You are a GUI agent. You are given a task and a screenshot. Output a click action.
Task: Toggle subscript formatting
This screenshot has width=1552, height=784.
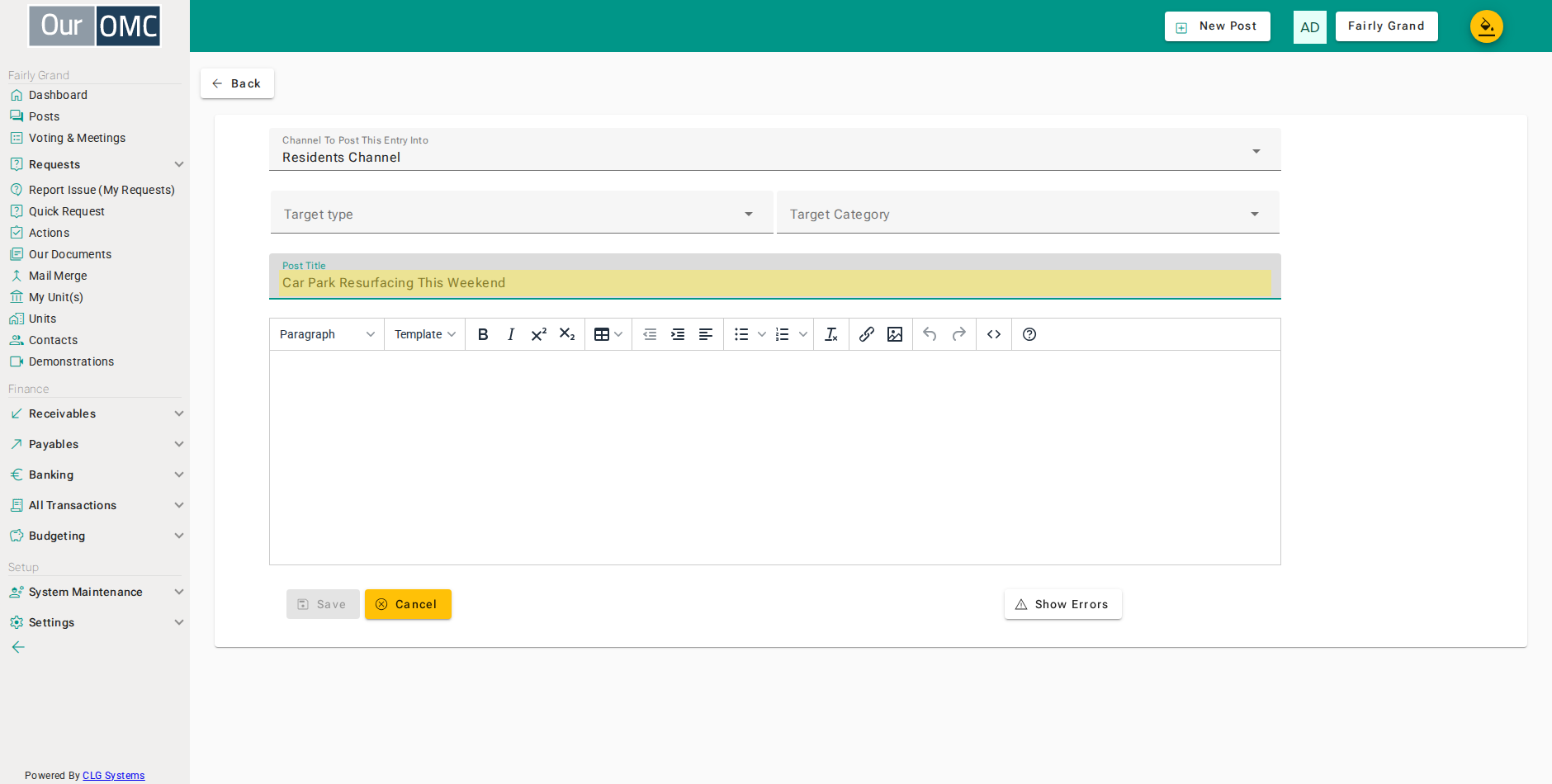click(x=567, y=334)
